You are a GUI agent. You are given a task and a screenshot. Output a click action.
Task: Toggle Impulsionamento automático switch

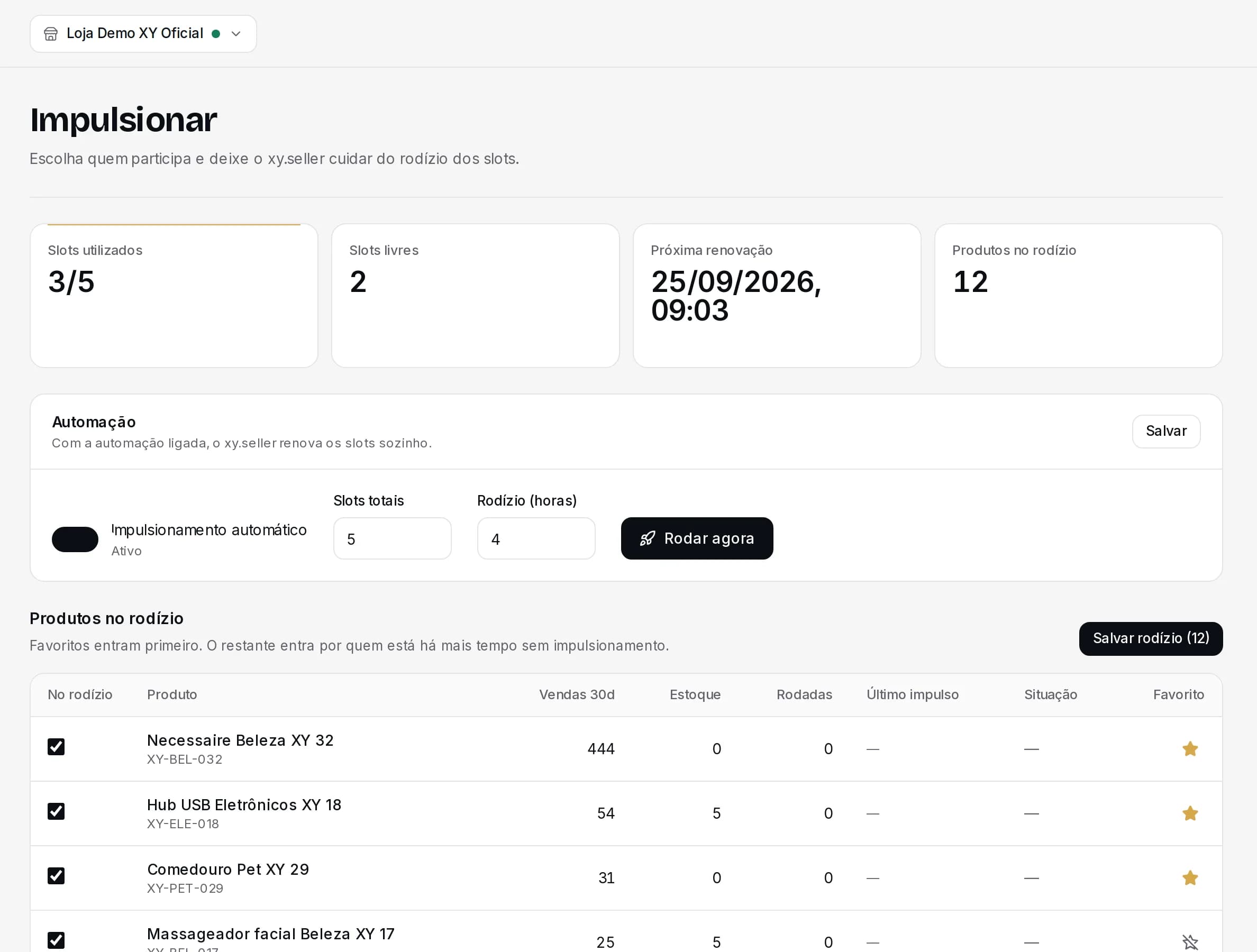75,539
